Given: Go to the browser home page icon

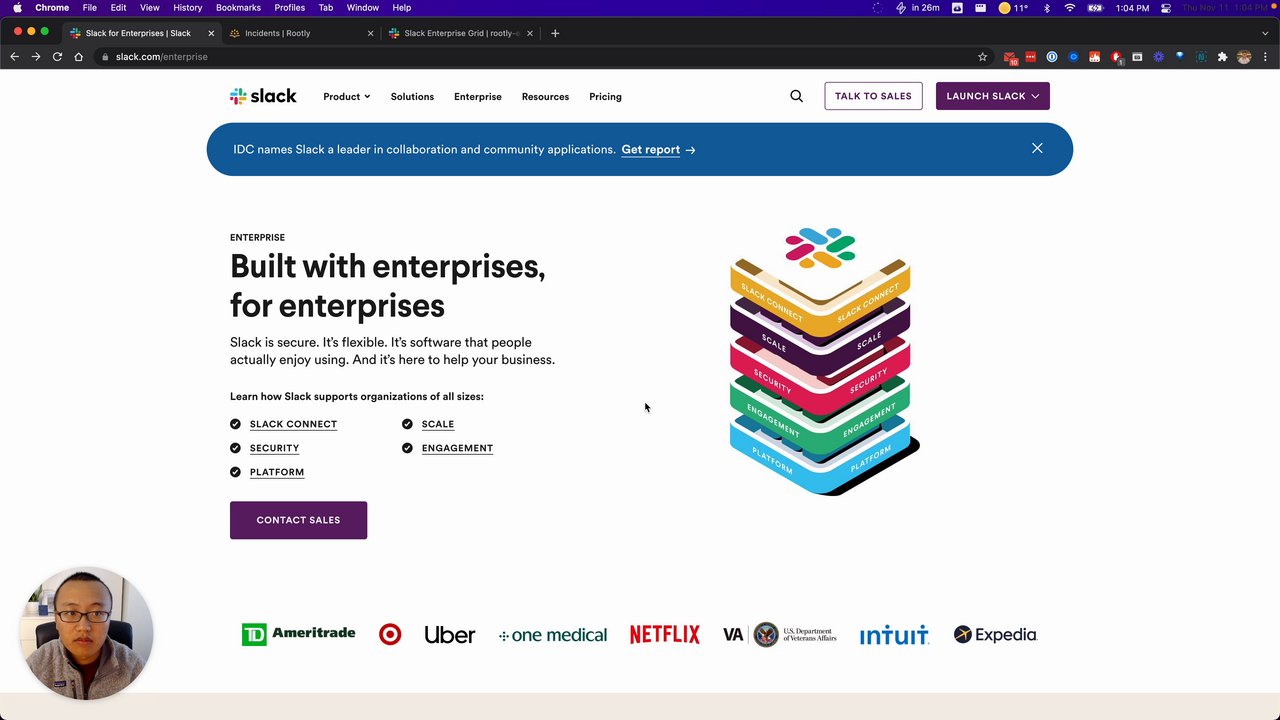Looking at the screenshot, I should pos(79,57).
